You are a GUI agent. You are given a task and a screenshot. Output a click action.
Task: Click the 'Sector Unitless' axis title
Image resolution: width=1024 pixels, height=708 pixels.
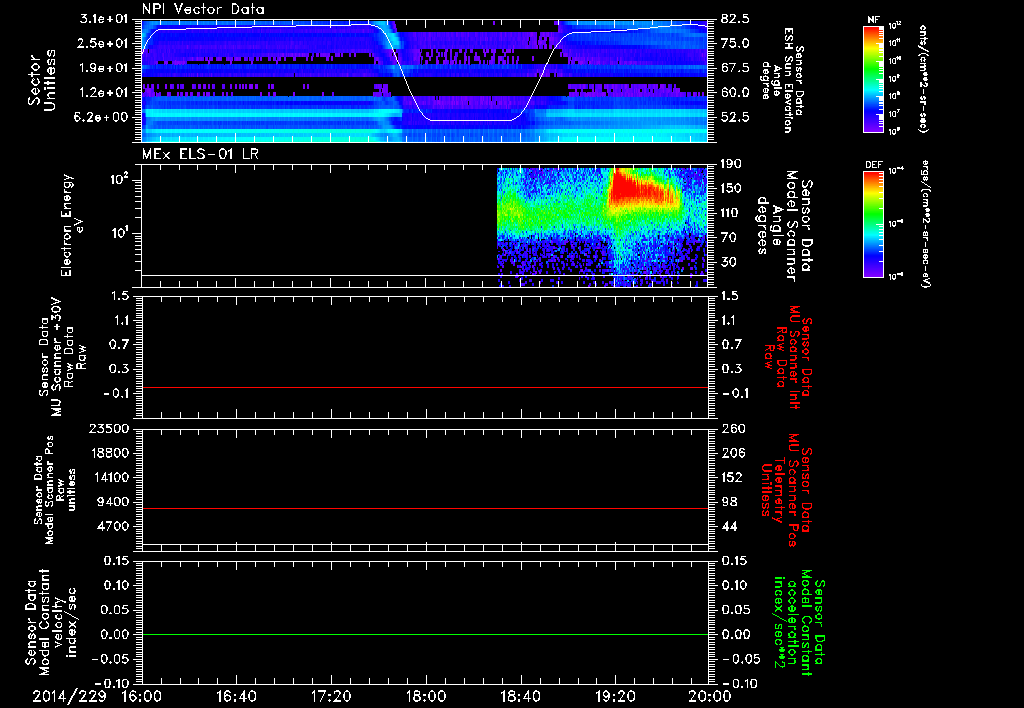(x=42, y=80)
